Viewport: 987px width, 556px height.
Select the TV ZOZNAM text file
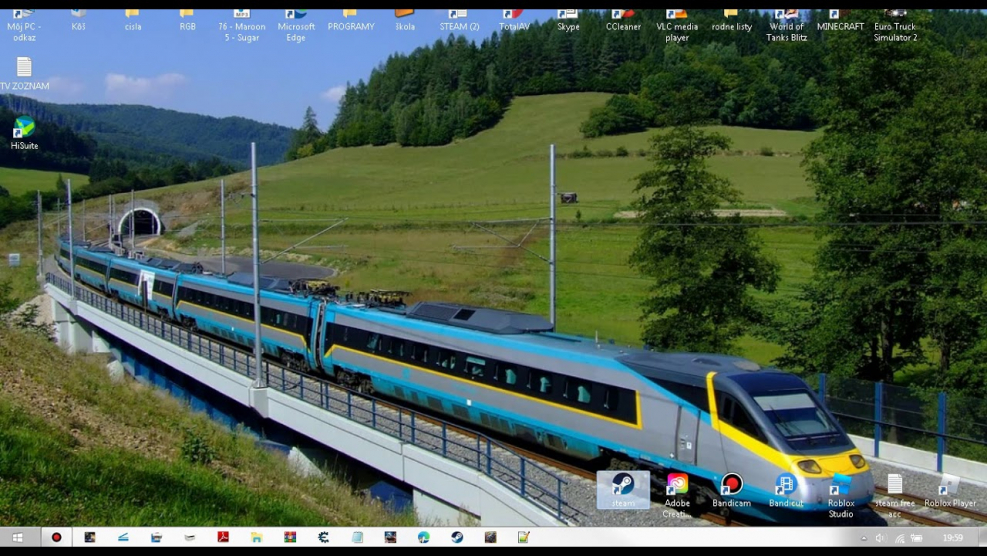(x=24, y=73)
